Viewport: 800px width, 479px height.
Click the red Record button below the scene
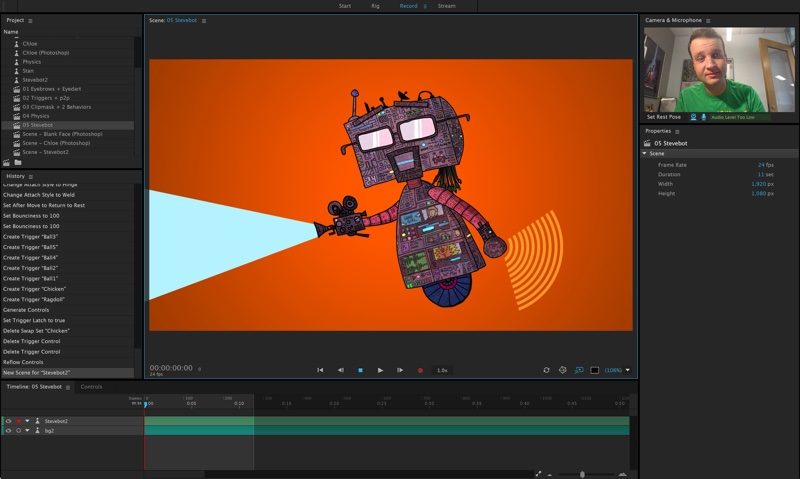[420, 370]
